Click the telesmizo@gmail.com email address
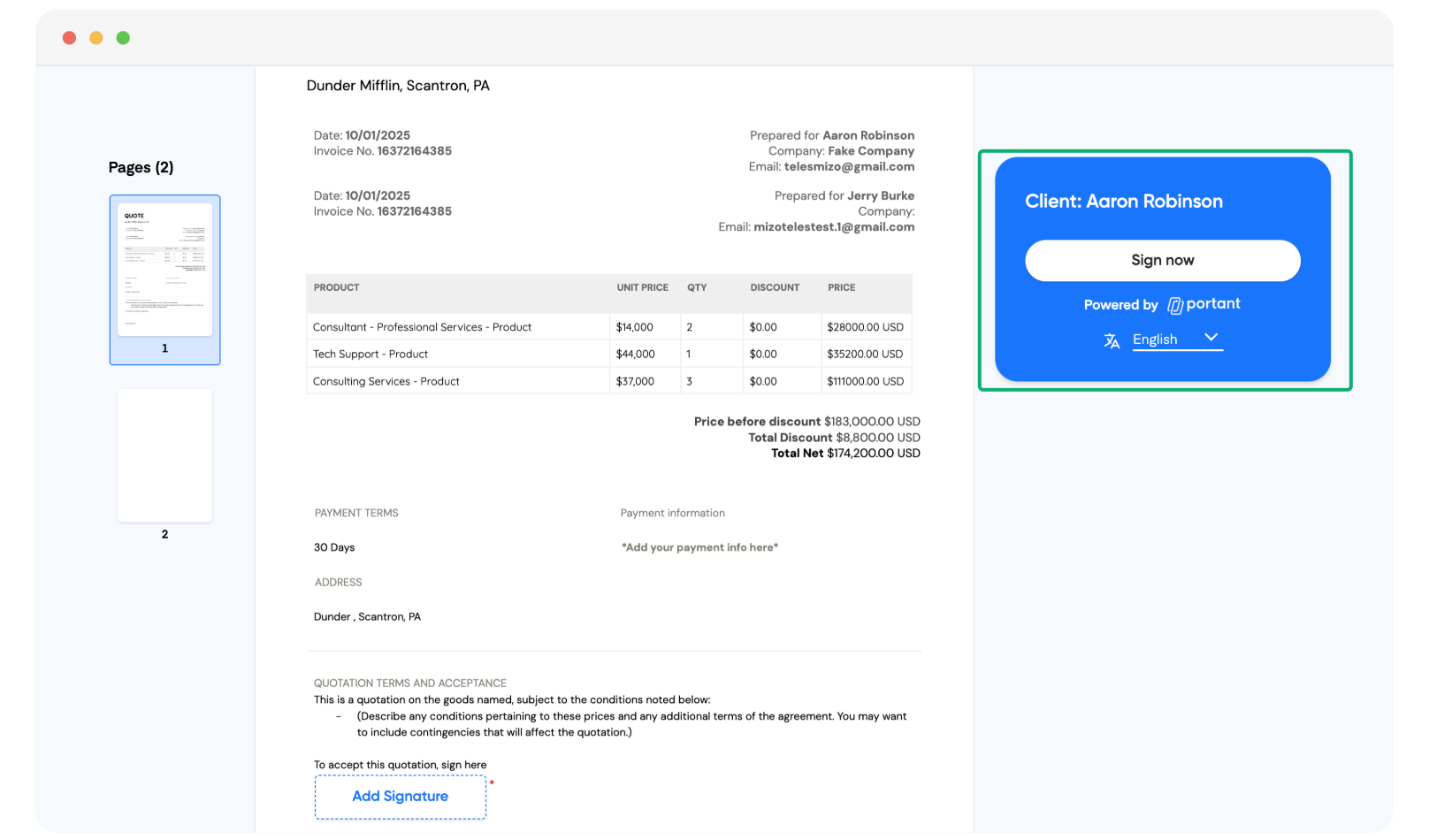This screenshot has width=1429, height=840. pos(849,167)
